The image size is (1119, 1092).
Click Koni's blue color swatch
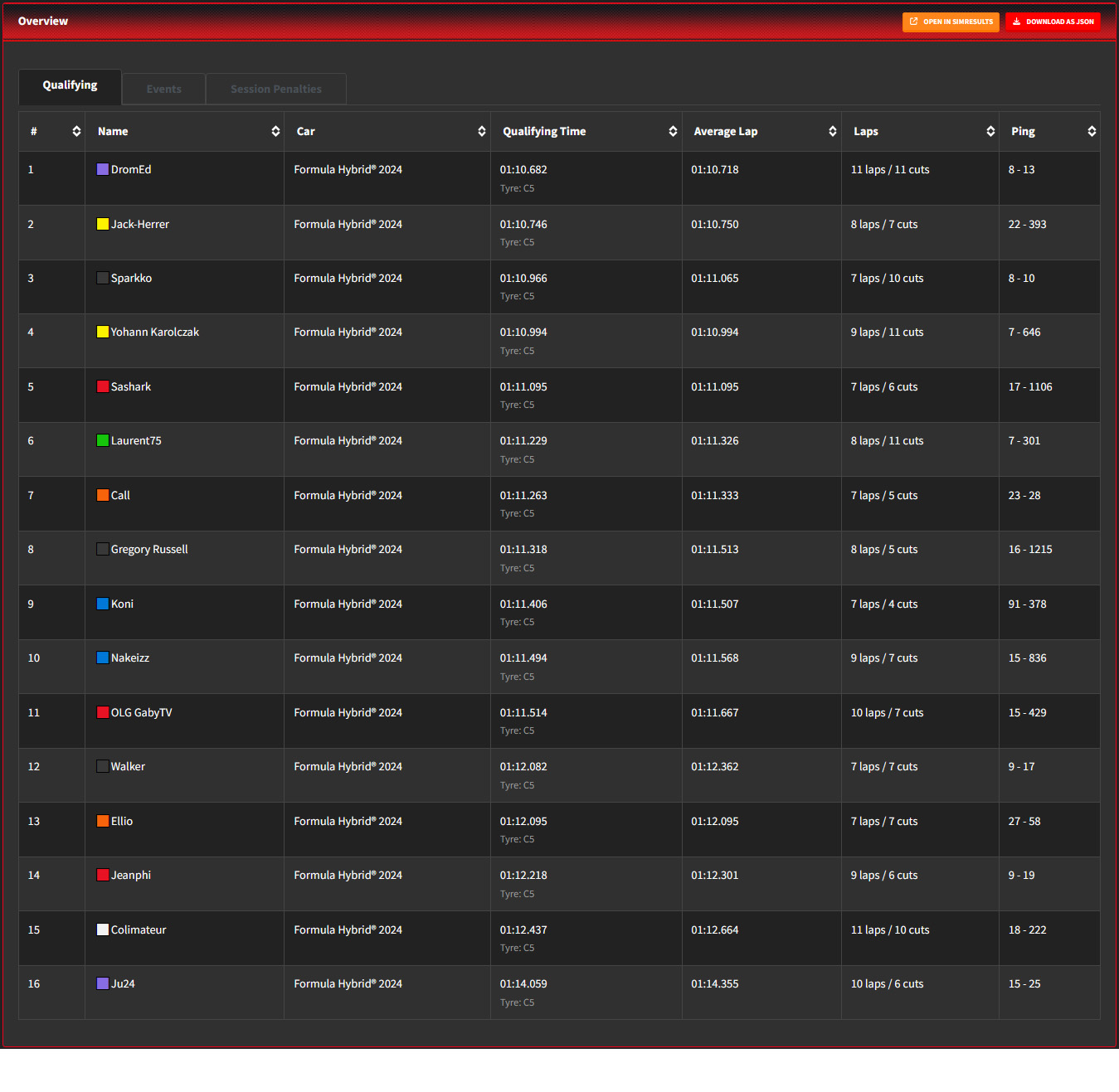click(103, 604)
